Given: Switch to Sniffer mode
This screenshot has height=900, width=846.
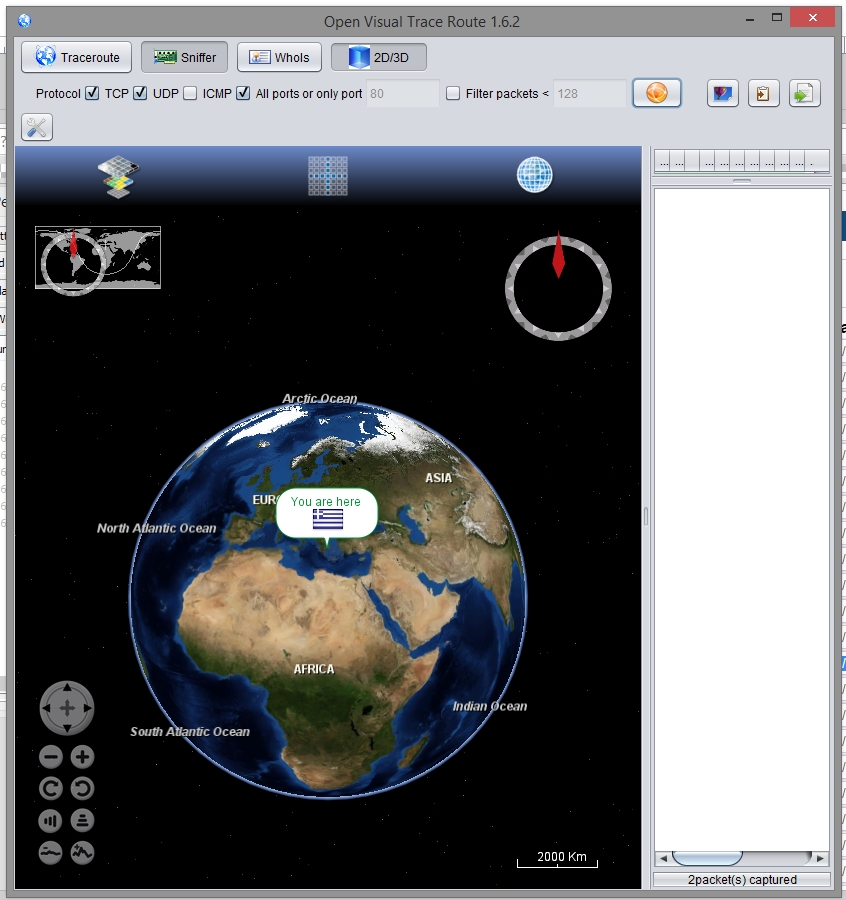Looking at the screenshot, I should 184,57.
